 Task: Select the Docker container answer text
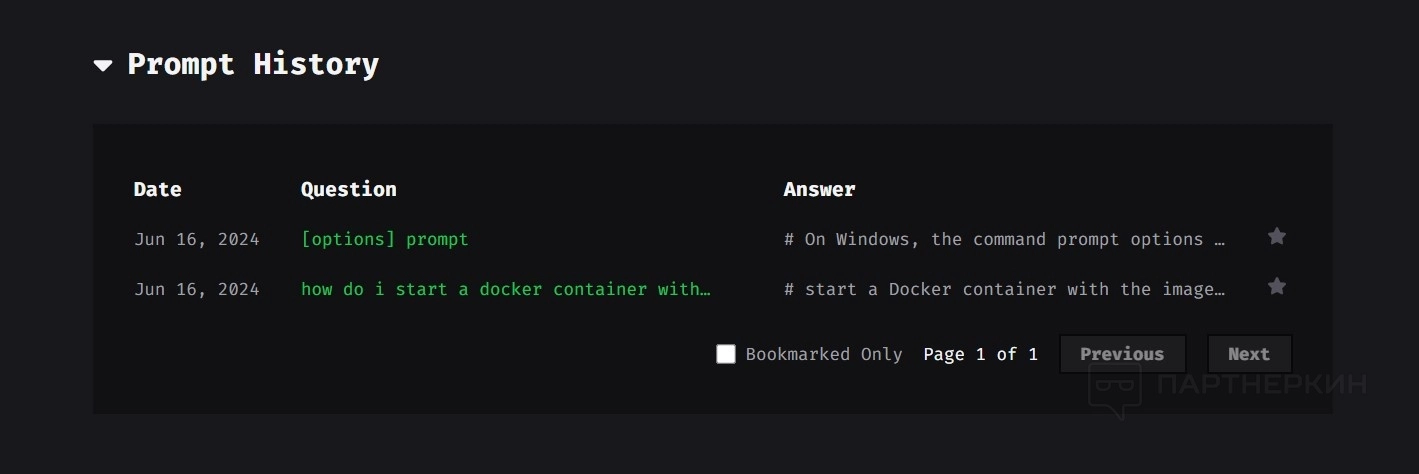click(x=1004, y=289)
